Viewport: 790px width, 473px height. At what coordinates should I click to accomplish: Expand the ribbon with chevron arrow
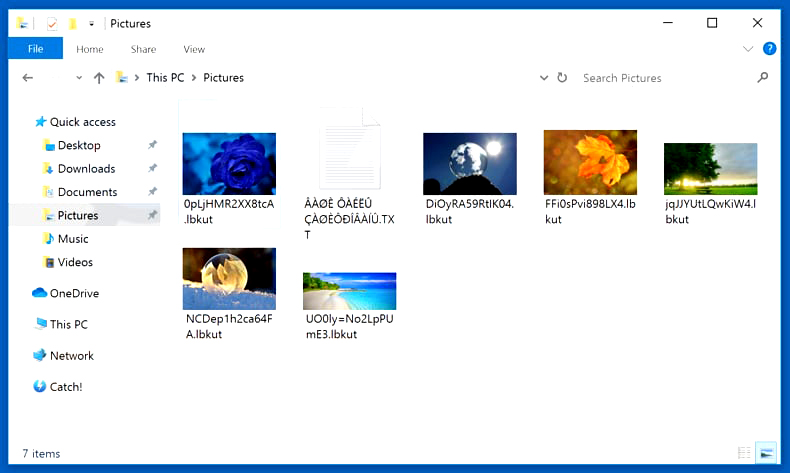coord(747,49)
